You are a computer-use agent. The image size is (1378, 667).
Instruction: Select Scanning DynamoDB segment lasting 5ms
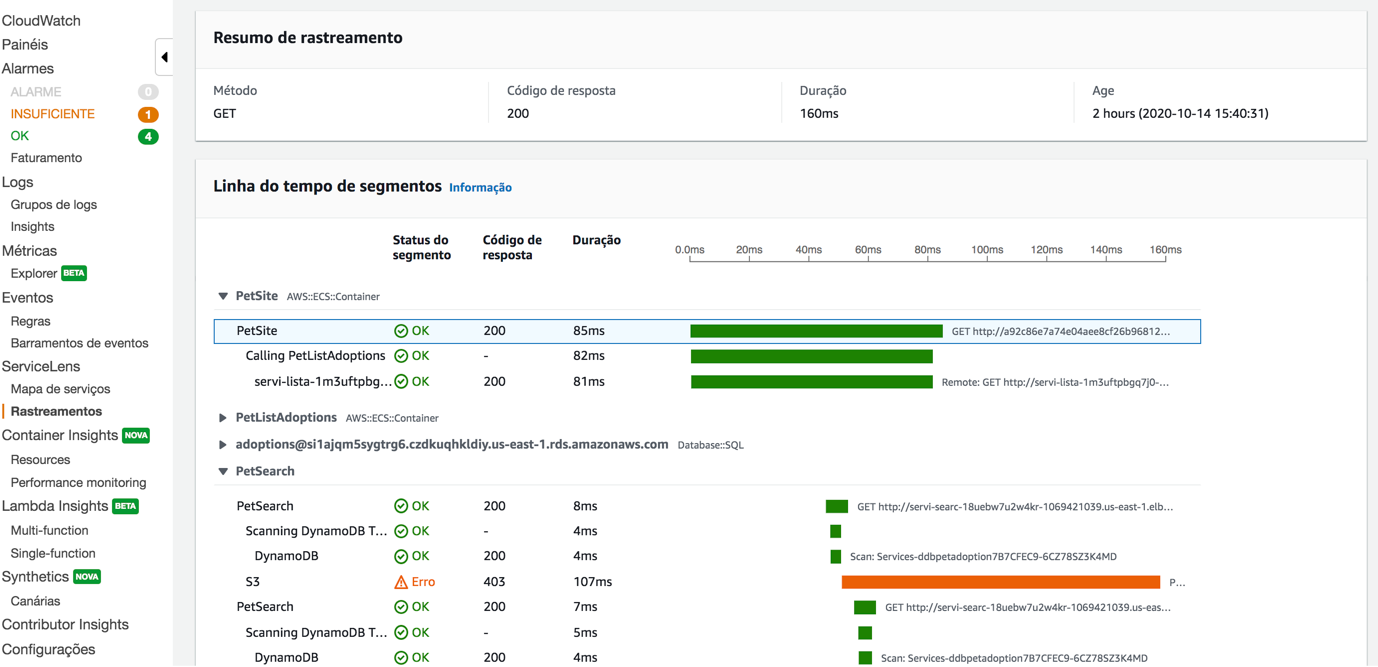[316, 632]
